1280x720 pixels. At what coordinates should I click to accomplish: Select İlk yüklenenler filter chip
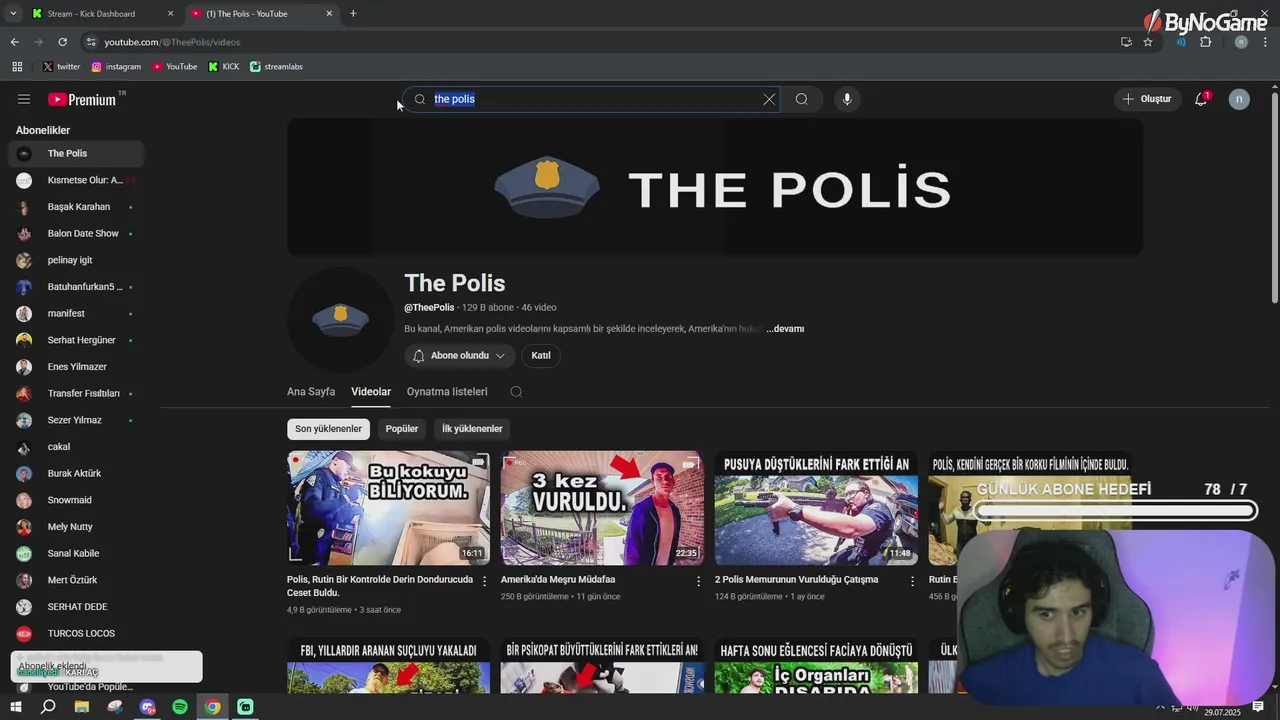pyautogui.click(x=472, y=429)
